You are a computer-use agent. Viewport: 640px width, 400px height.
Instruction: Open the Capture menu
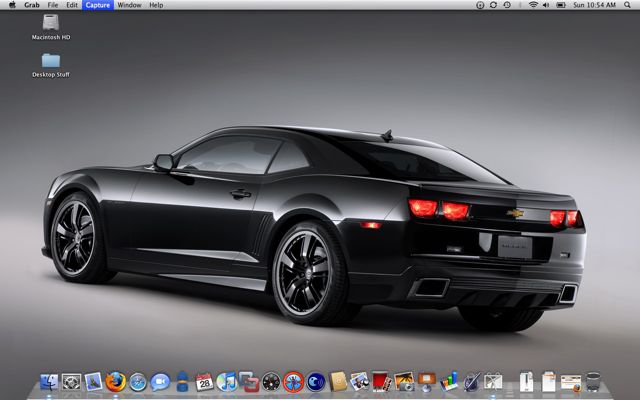point(97,5)
